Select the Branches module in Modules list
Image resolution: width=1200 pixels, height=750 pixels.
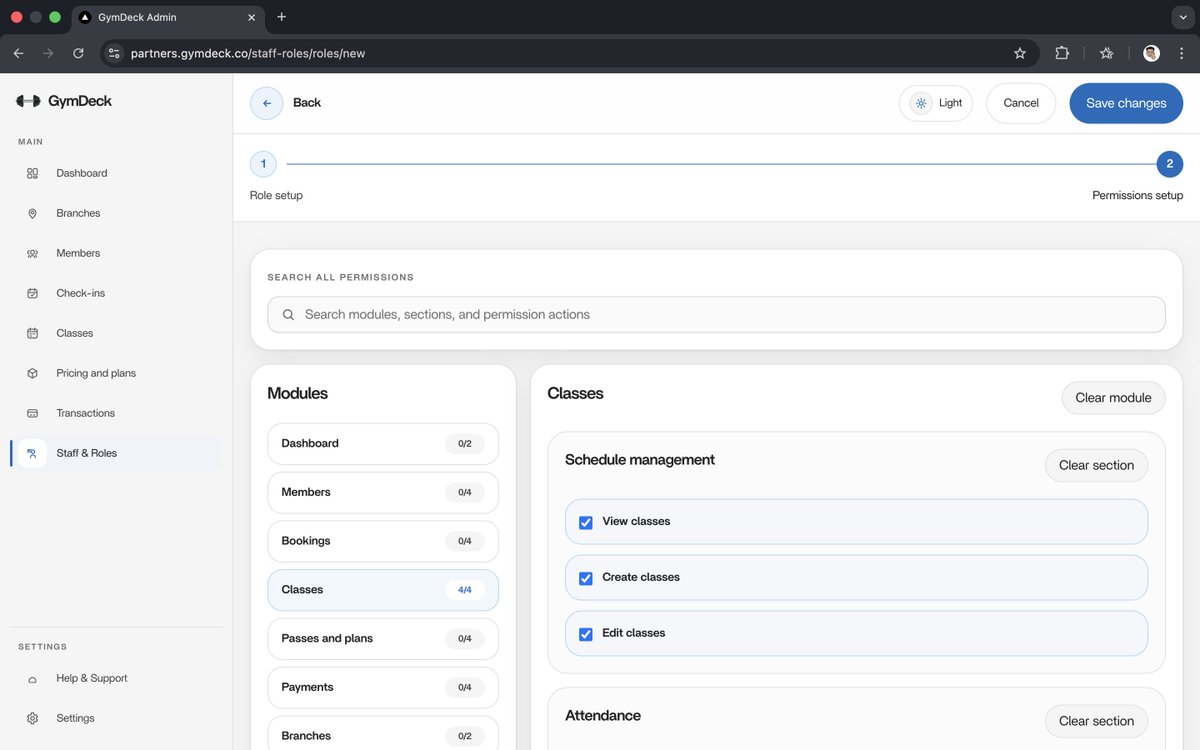383,735
